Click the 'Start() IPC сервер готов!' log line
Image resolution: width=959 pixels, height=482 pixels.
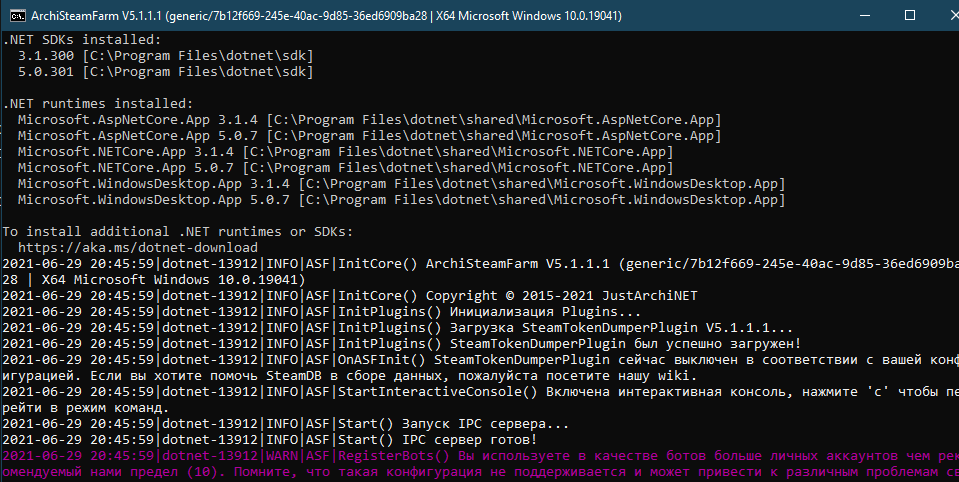(x=270, y=440)
